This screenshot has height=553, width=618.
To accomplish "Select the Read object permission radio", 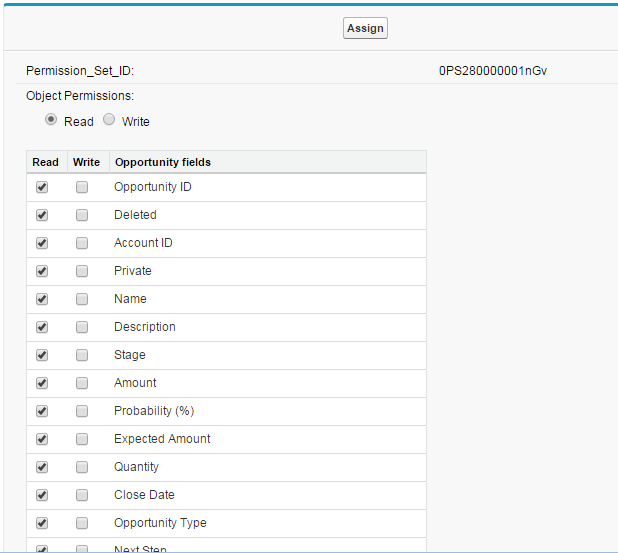I will tap(51, 120).
